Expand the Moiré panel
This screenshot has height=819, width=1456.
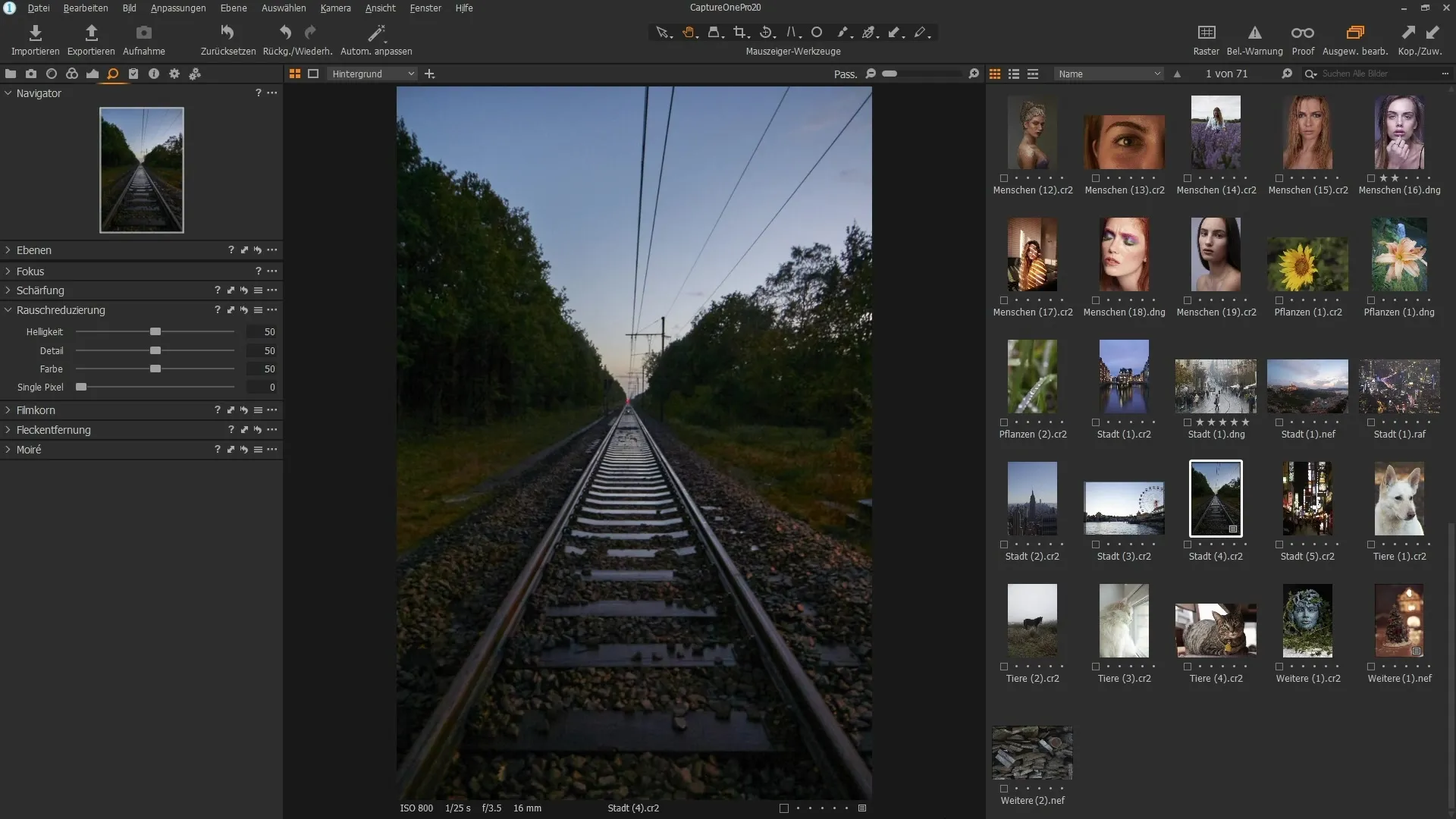(8, 450)
